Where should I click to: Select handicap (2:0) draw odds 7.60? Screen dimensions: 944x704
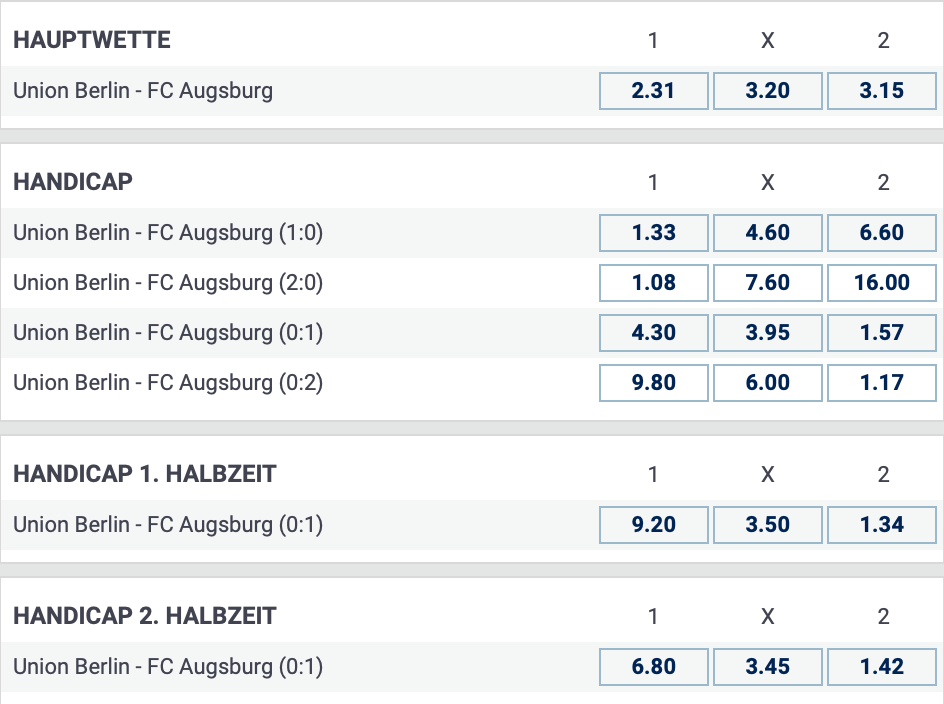click(x=768, y=283)
